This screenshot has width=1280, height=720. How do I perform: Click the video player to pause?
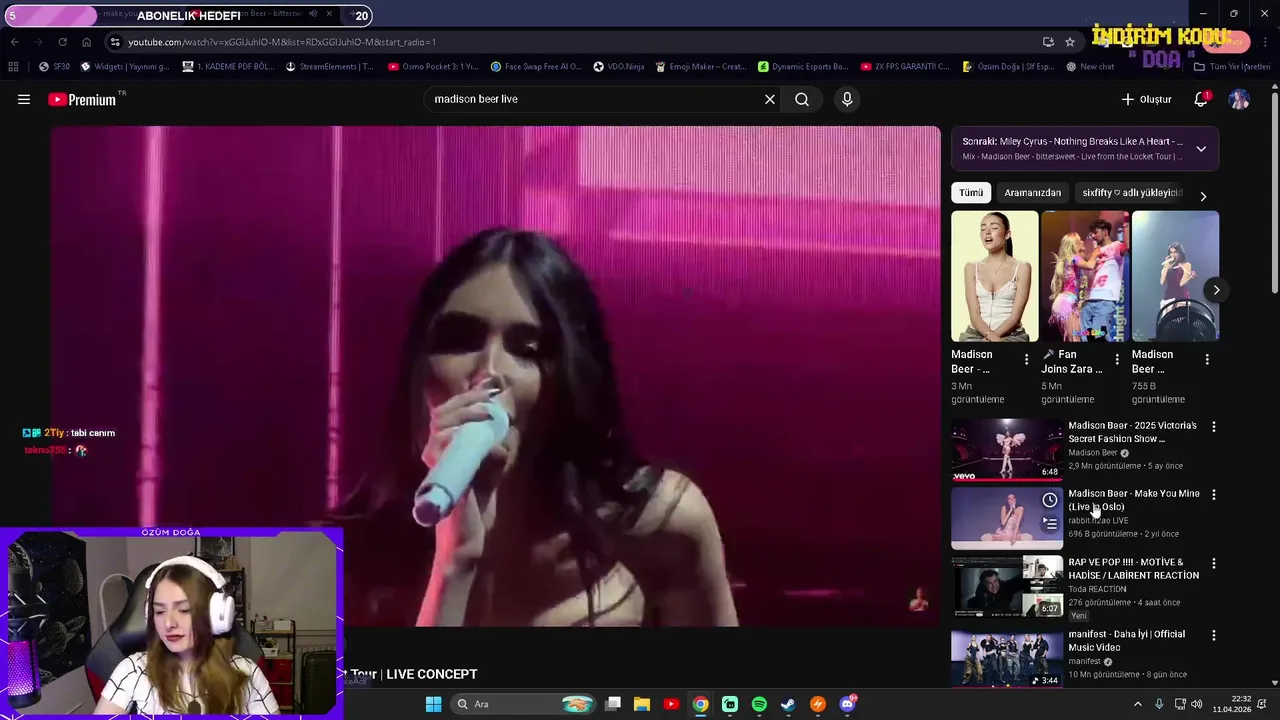[x=495, y=376]
